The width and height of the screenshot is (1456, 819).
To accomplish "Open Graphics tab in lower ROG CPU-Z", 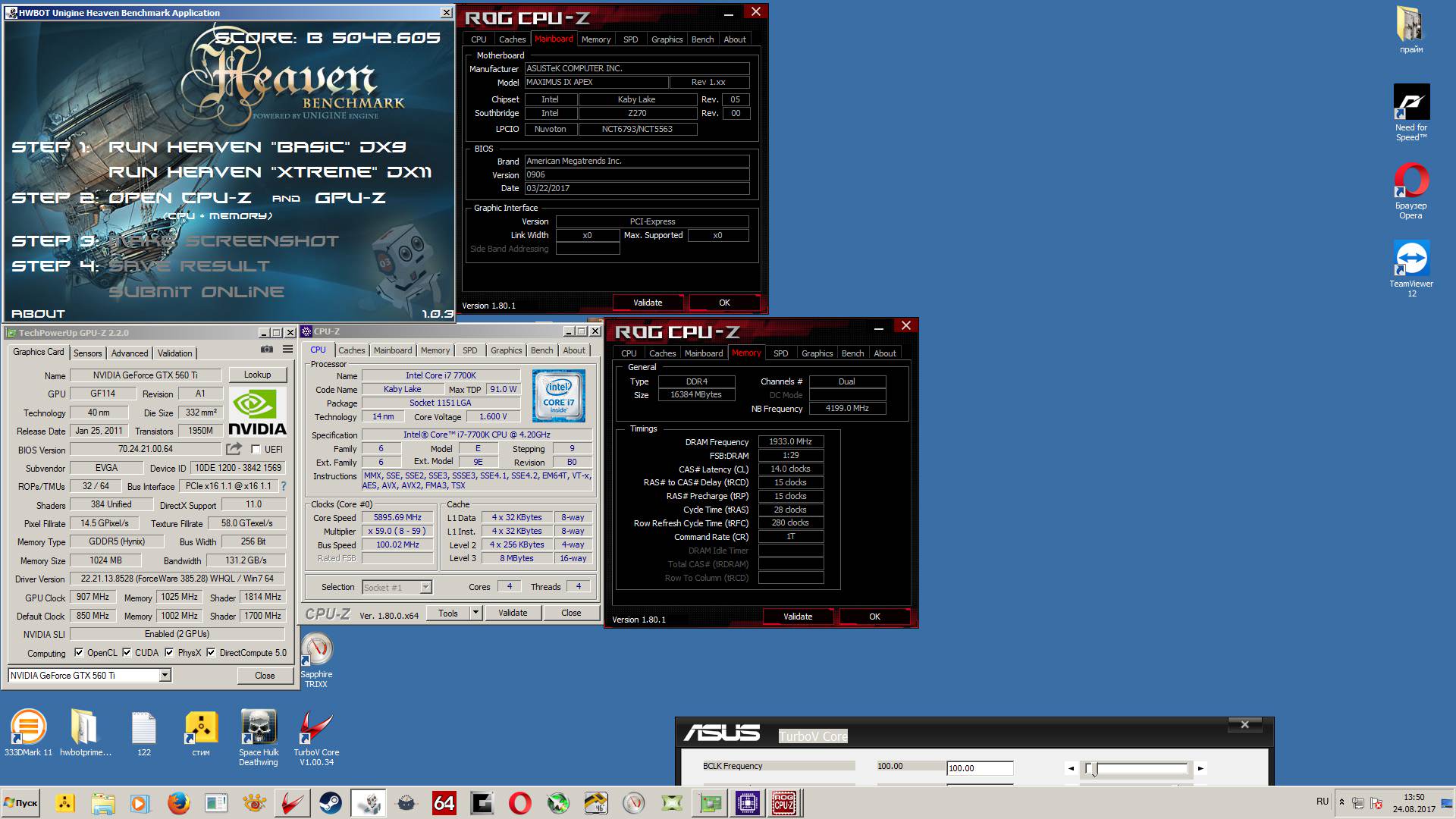I will (x=817, y=353).
